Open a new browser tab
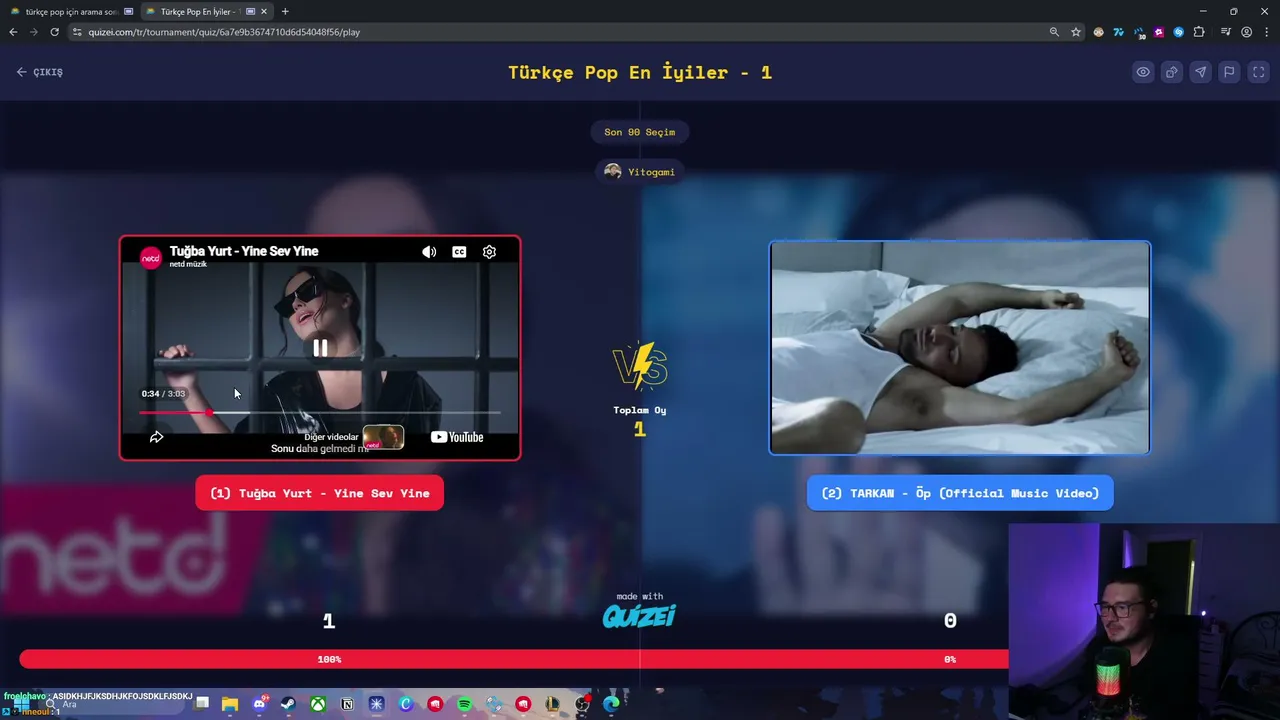This screenshot has height=720, width=1280. point(285,12)
